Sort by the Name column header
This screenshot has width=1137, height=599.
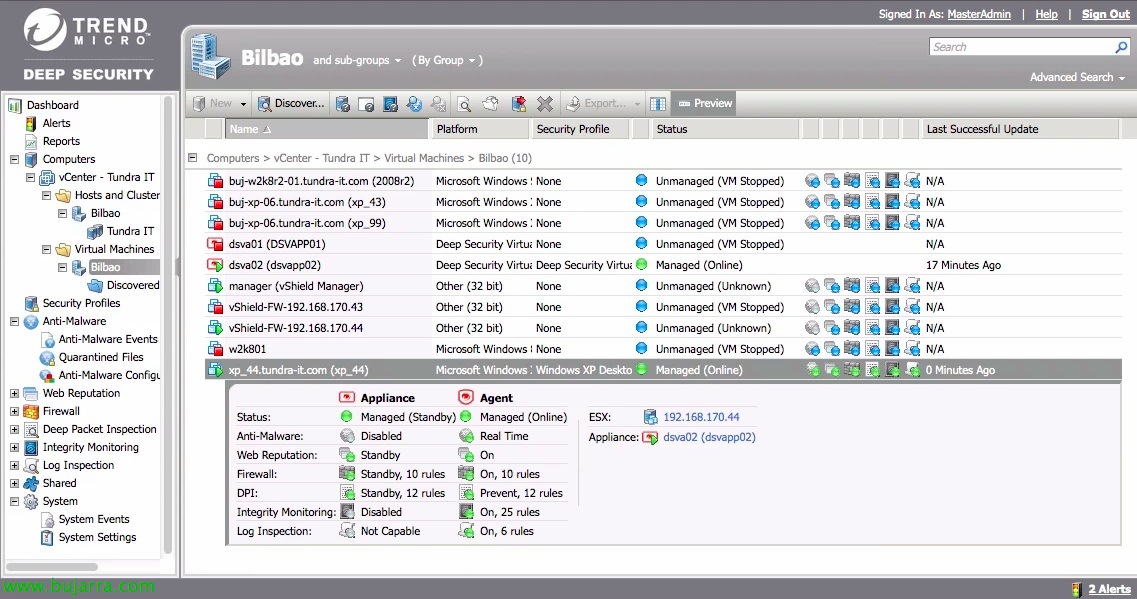327,129
